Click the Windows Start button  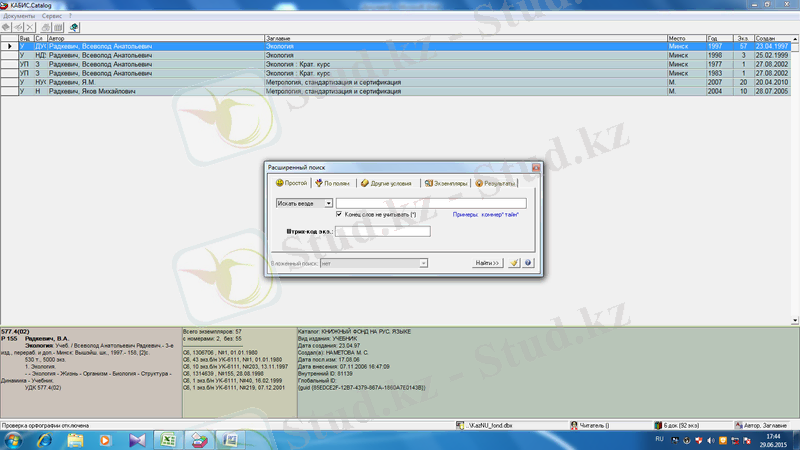point(14,440)
